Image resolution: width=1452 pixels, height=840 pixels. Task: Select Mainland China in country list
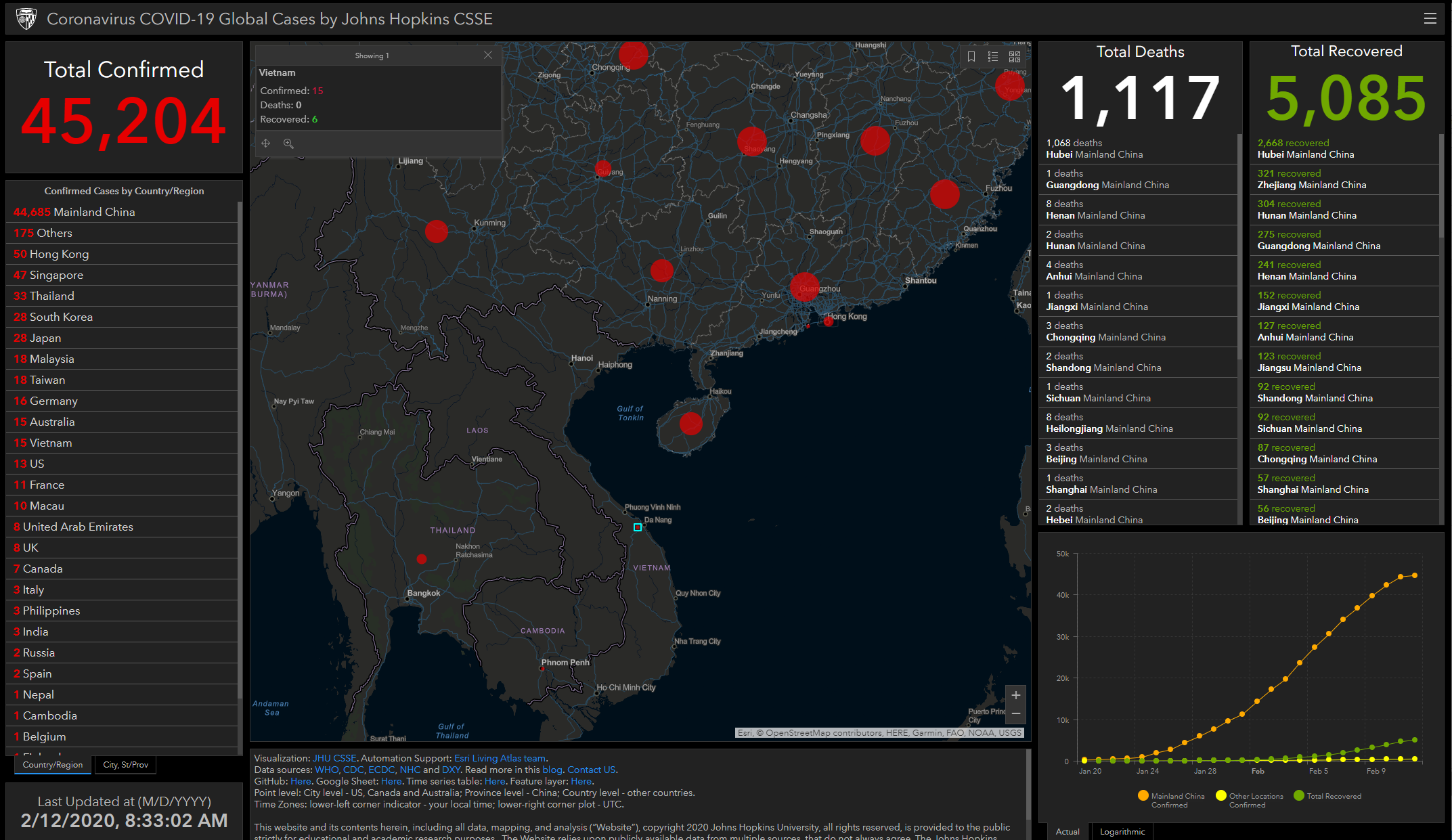[123, 212]
